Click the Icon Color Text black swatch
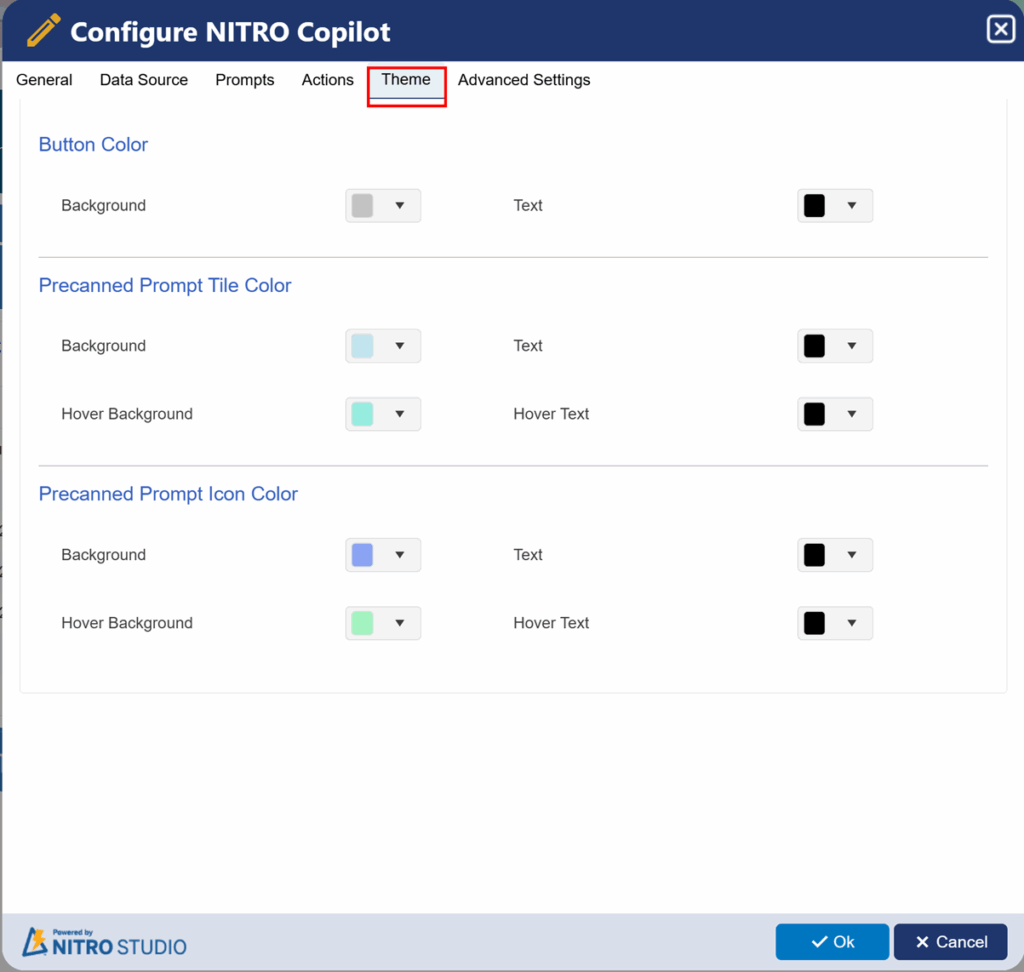Screen dimensions: 1024x972 pos(814,555)
